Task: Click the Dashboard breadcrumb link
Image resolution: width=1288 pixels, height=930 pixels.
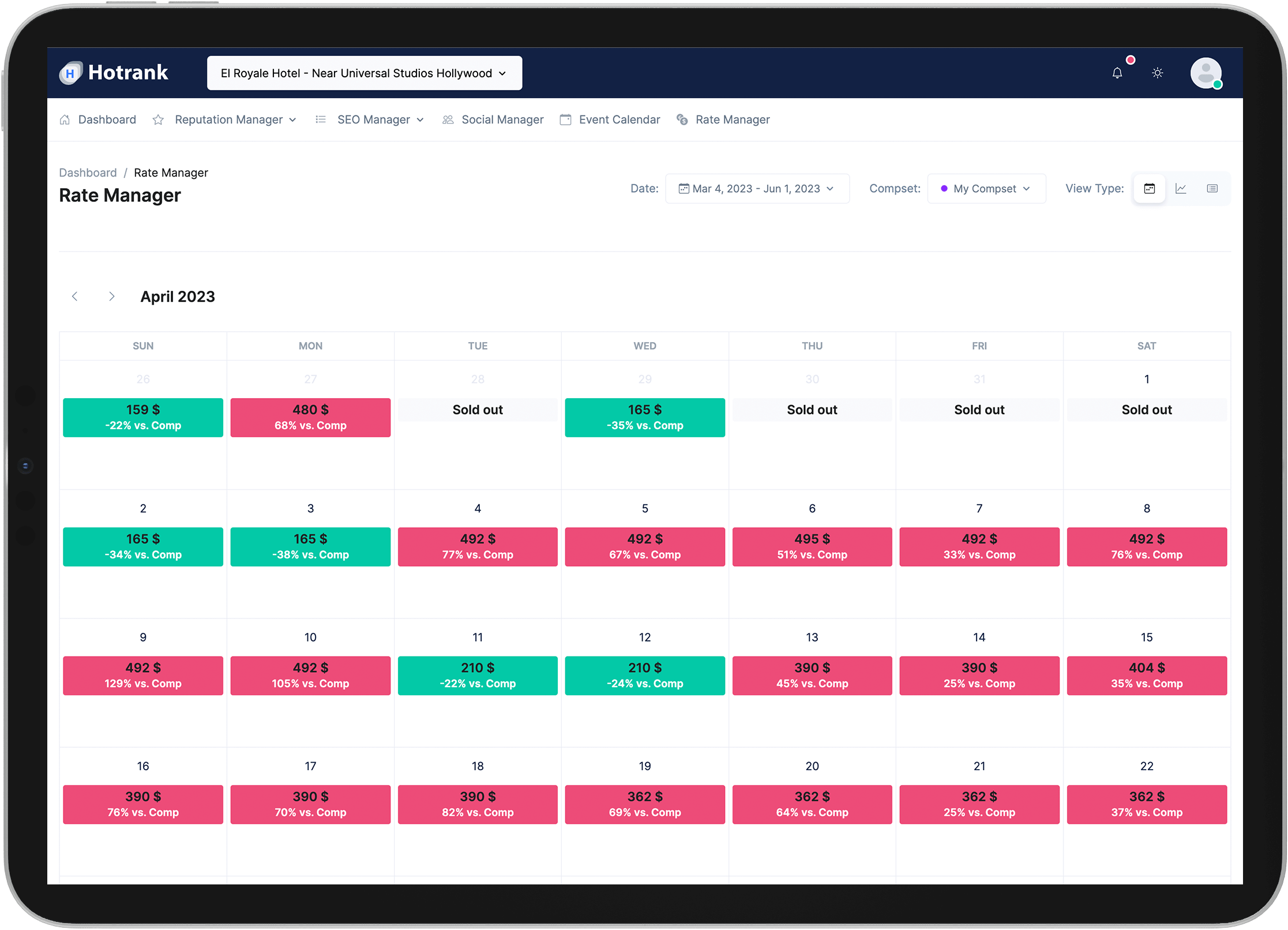Action: pos(88,172)
